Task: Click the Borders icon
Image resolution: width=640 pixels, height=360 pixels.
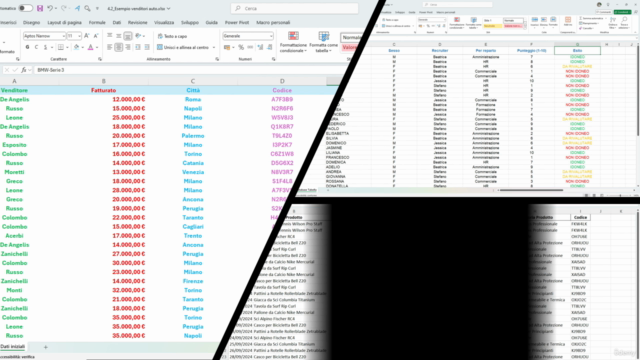Action: tap(60, 47)
